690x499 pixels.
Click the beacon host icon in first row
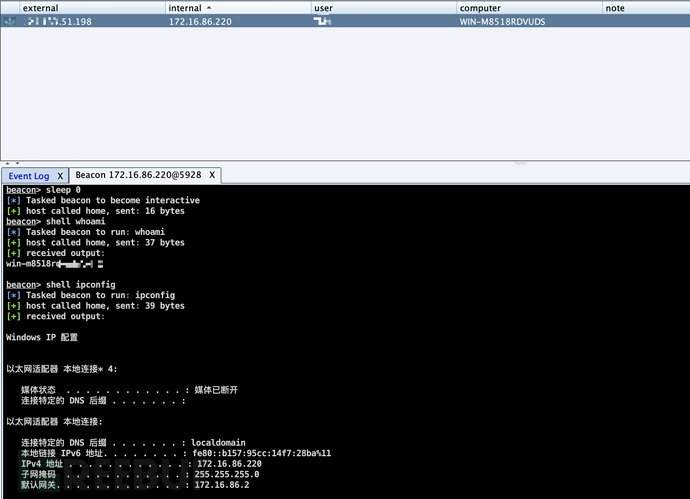pyautogui.click(x=10, y=21)
